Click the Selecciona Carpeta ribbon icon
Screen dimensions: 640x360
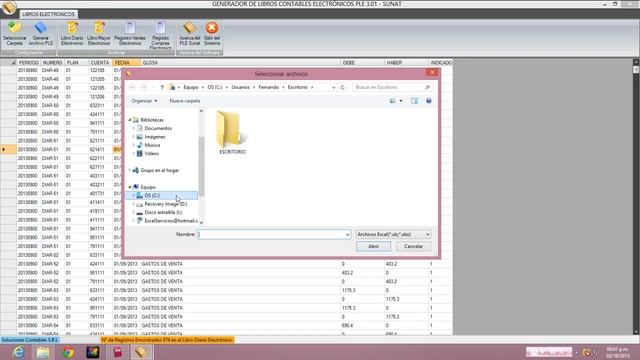[15, 34]
